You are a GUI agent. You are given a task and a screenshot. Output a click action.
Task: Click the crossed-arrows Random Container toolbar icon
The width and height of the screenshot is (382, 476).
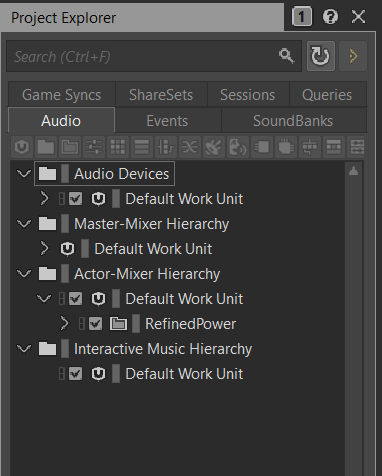[x=190, y=147]
